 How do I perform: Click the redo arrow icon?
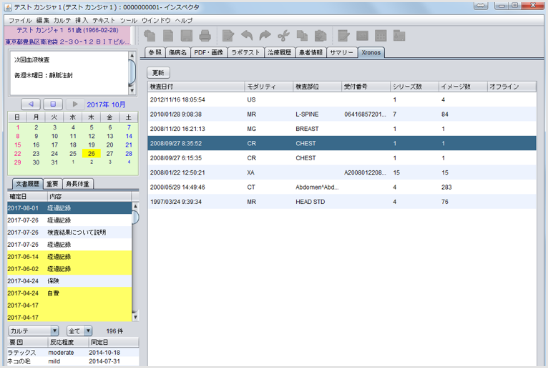click(265, 36)
